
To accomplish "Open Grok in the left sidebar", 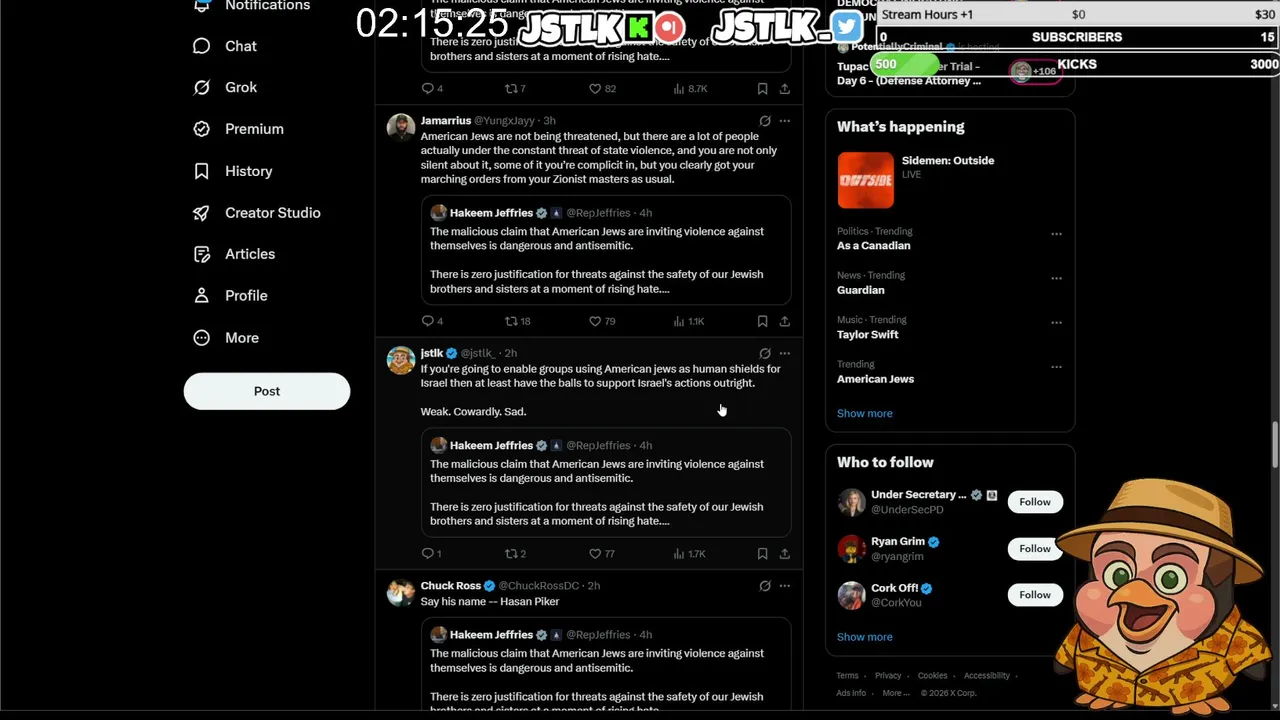I will [225, 87].
